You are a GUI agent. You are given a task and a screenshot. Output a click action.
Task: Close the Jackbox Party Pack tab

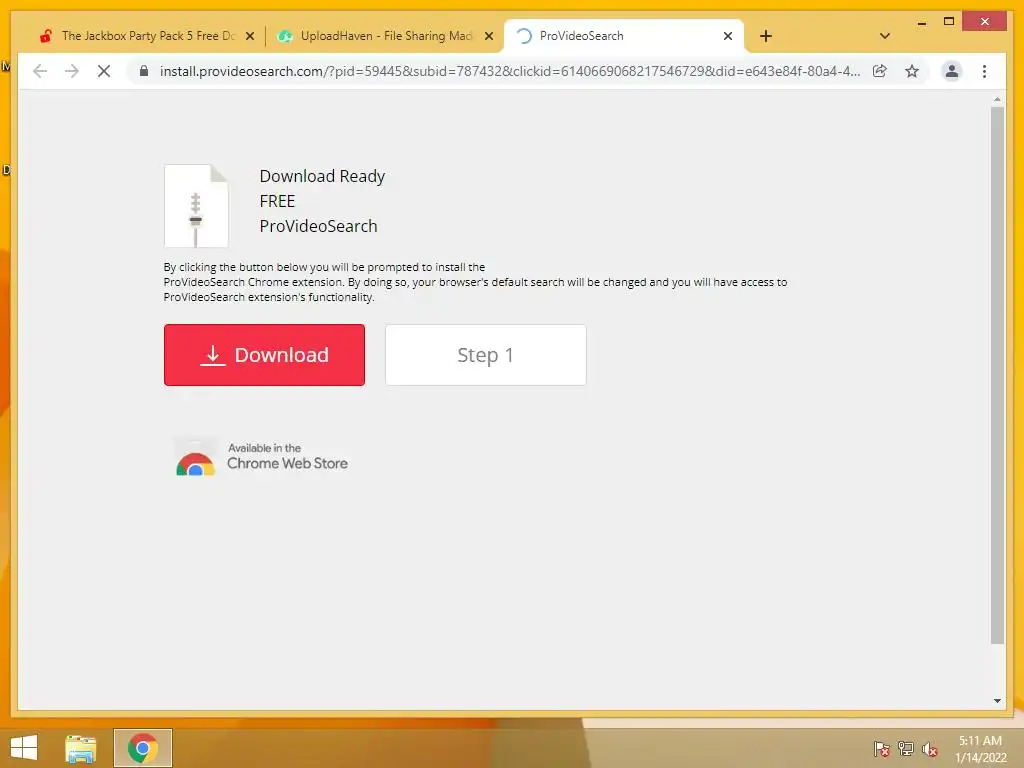click(x=249, y=37)
